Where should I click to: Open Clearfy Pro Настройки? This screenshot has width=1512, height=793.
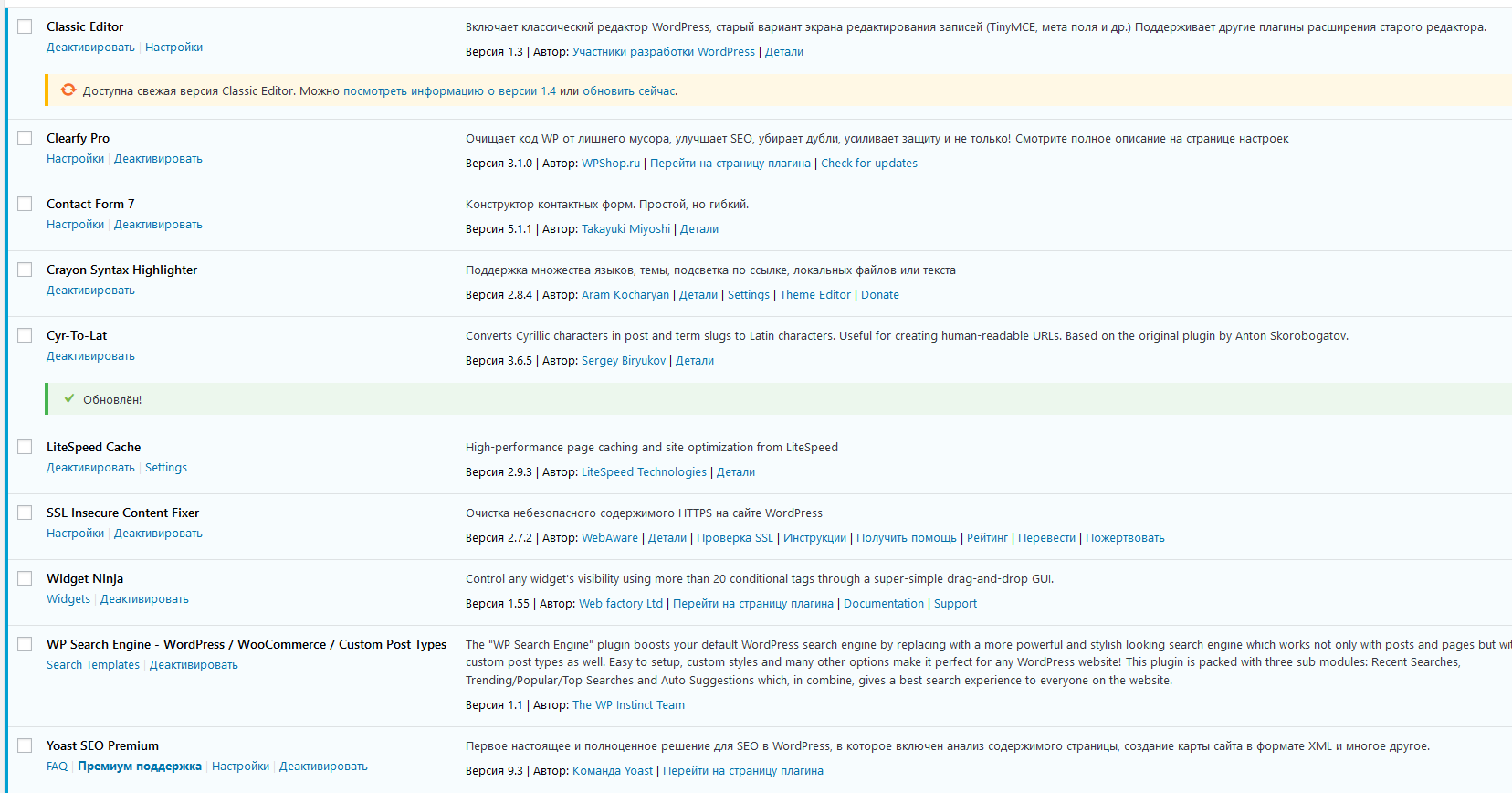75,159
